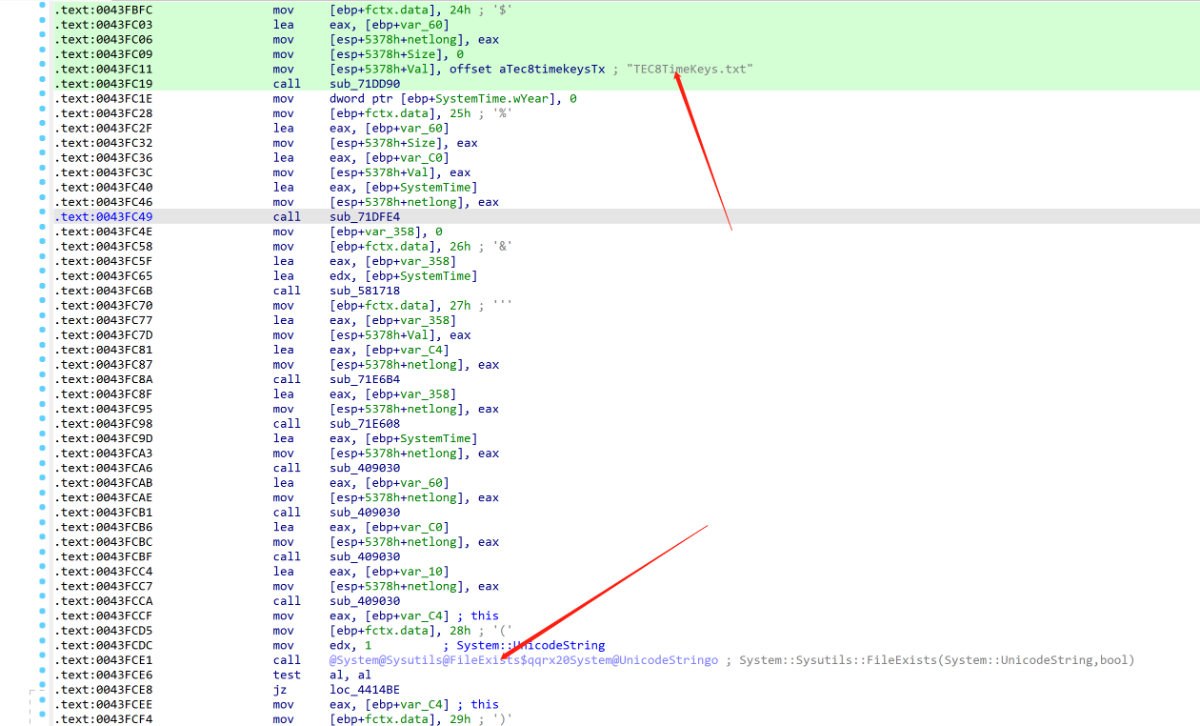Click "eax, [ebp+var_C4]" at 0043FC81
The image size is (1200, 726).
pyautogui.click(x=389, y=350)
